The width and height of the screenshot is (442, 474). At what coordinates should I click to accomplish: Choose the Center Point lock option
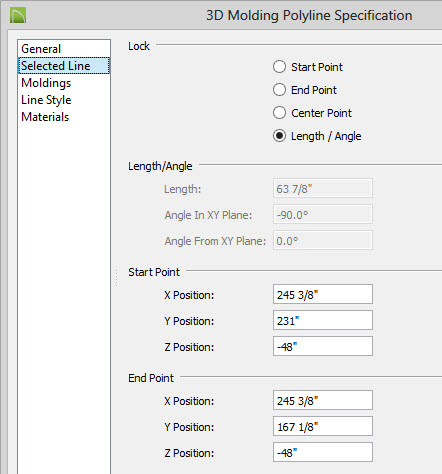point(279,113)
